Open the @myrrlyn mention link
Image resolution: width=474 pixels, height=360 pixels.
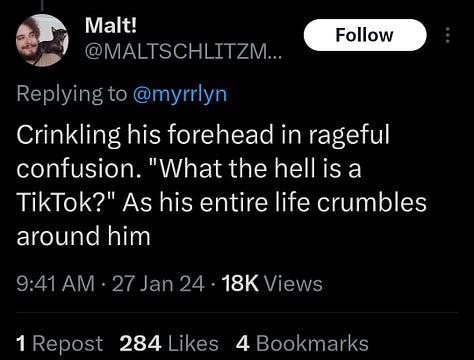click(x=180, y=94)
